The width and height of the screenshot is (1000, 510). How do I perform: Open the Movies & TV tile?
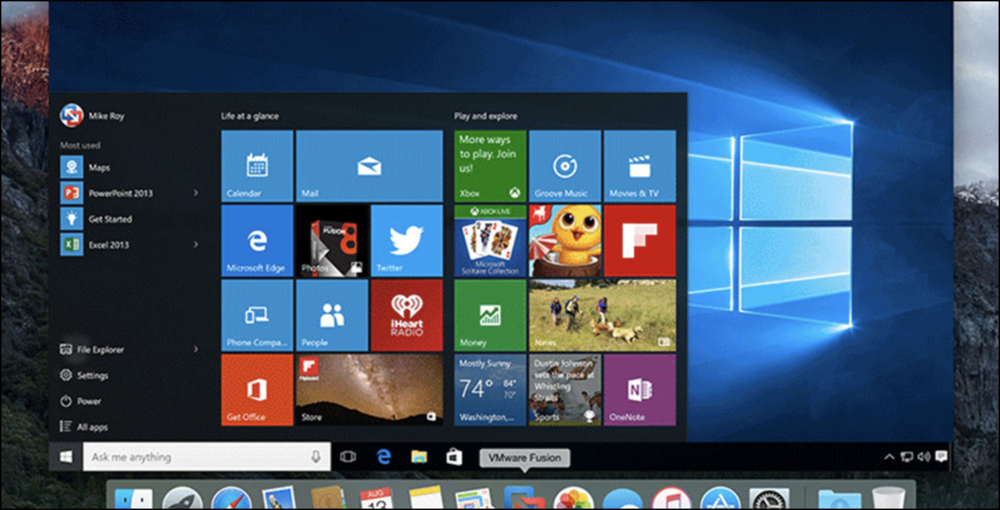[640, 166]
